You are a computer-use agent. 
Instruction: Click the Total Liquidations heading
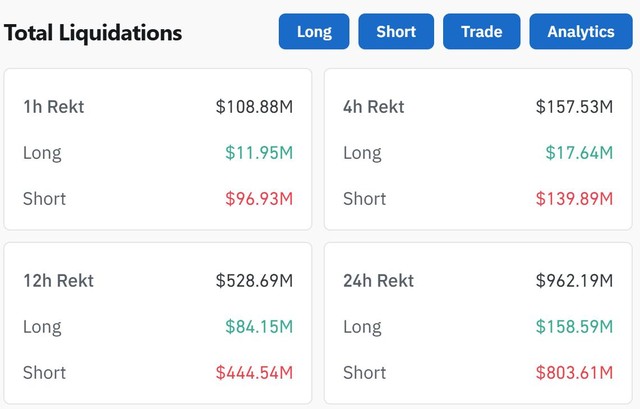(93, 33)
